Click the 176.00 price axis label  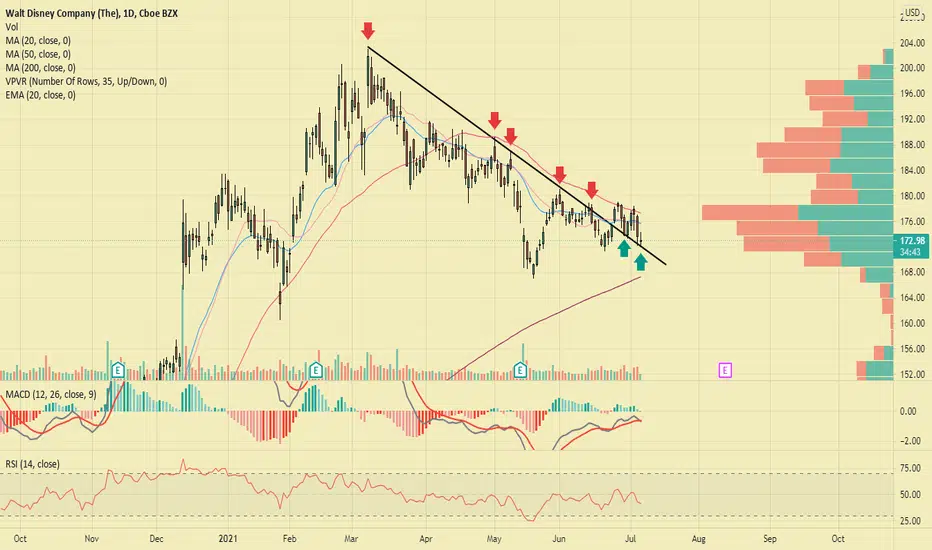click(912, 222)
